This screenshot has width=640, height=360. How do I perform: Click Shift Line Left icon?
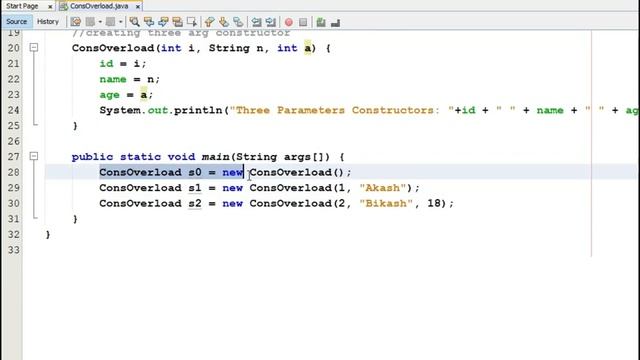[x=256, y=22]
